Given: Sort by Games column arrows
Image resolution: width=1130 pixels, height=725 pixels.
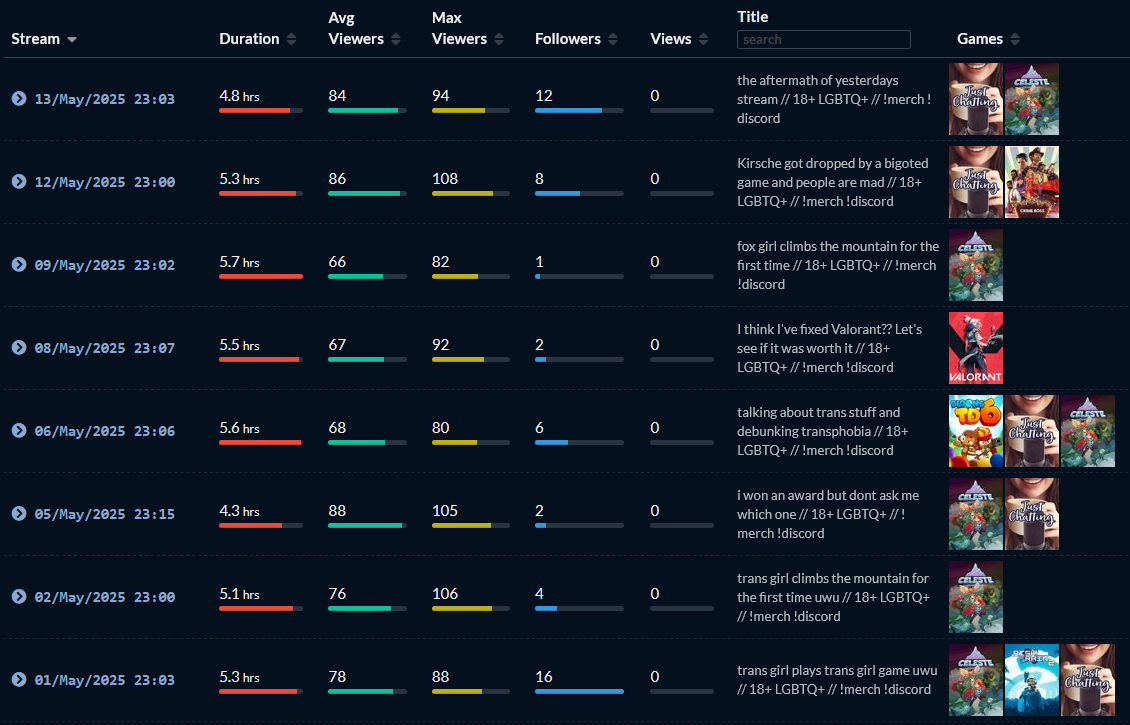Looking at the screenshot, I should pos(1015,39).
